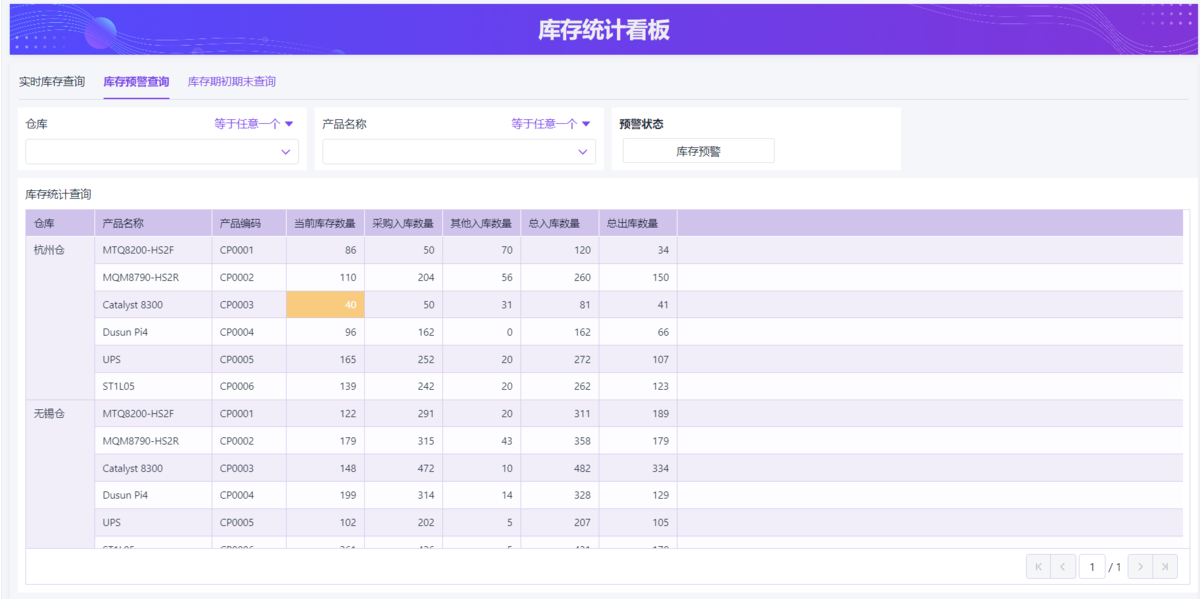1200x599 pixels.
Task: Switch to 实时库存查询 tab
Action: point(52,82)
